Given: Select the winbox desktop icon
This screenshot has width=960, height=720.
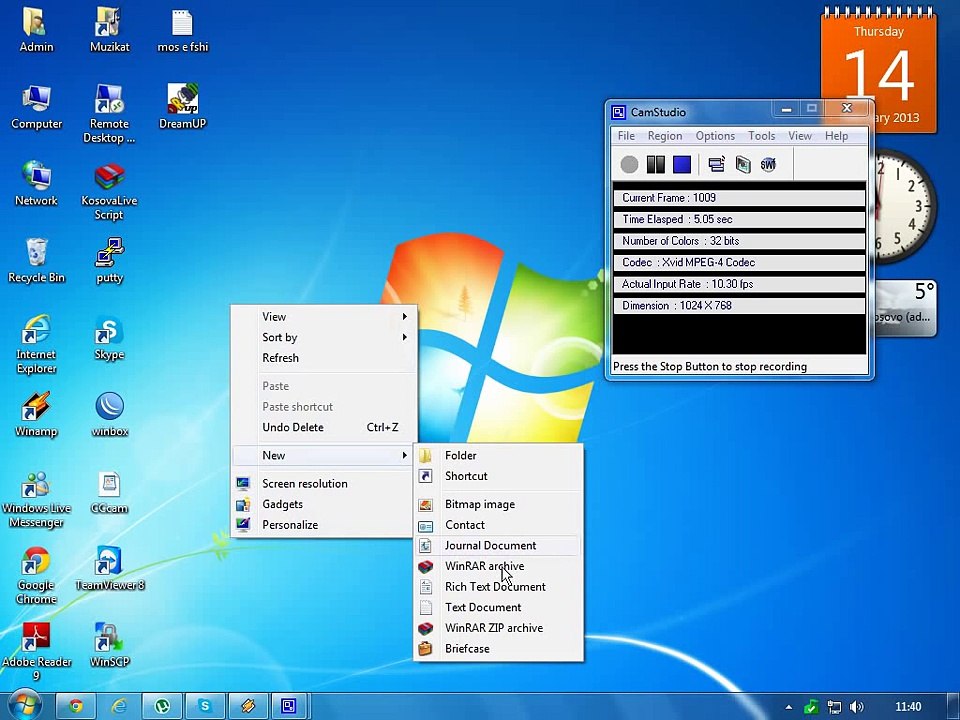Looking at the screenshot, I should click(110, 414).
